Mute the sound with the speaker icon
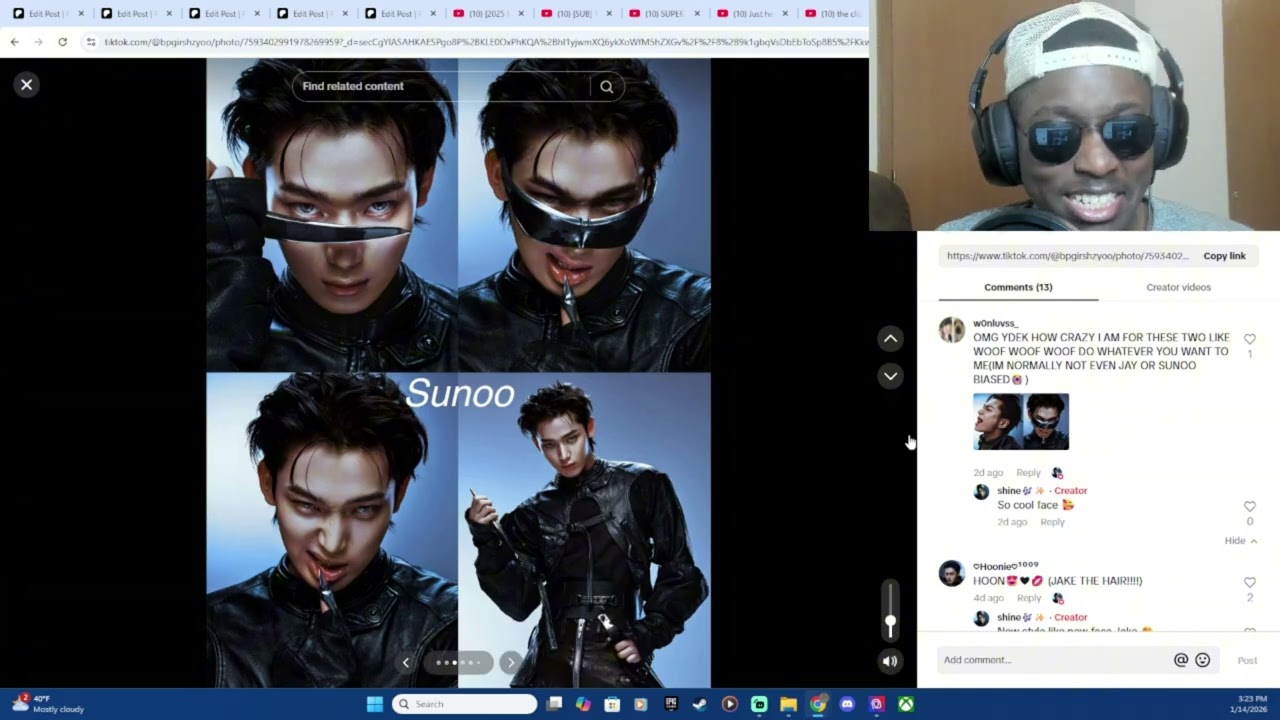The image size is (1280, 720). point(890,661)
